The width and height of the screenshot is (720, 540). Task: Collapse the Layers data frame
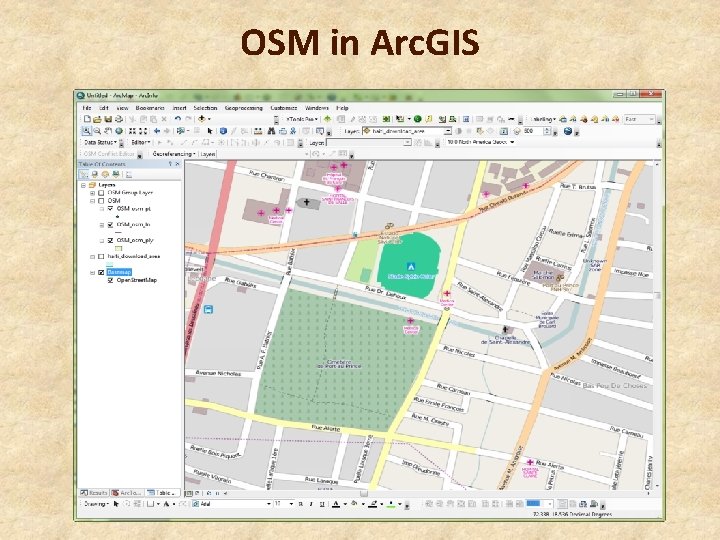pyautogui.click(x=84, y=185)
